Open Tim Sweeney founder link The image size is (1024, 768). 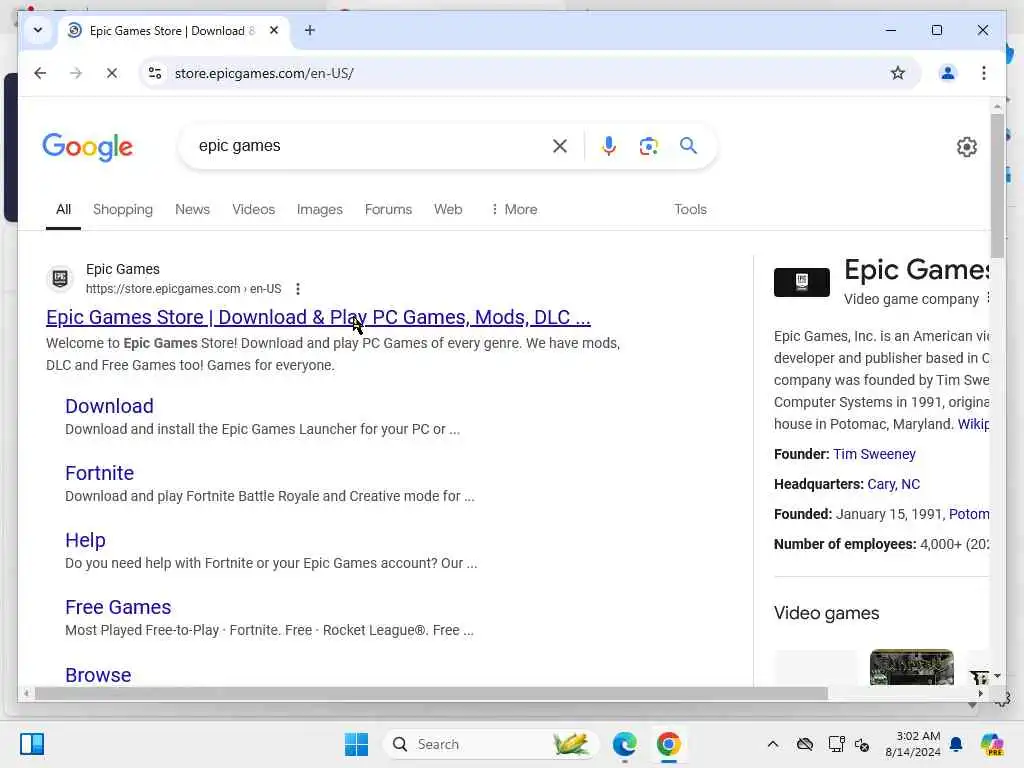pos(874,454)
